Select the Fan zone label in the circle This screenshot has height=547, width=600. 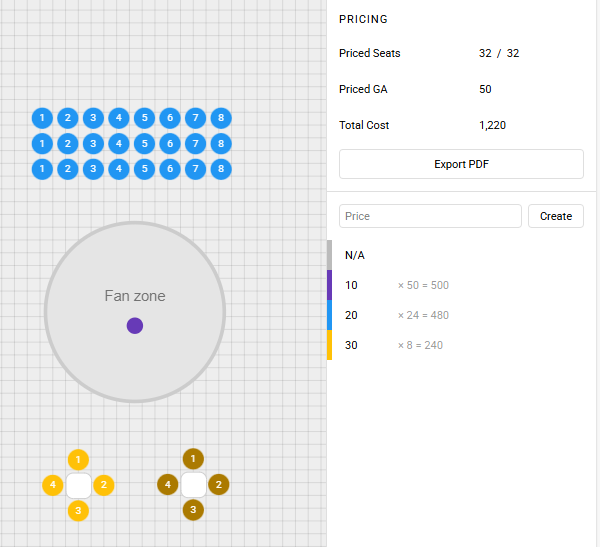coord(135,296)
